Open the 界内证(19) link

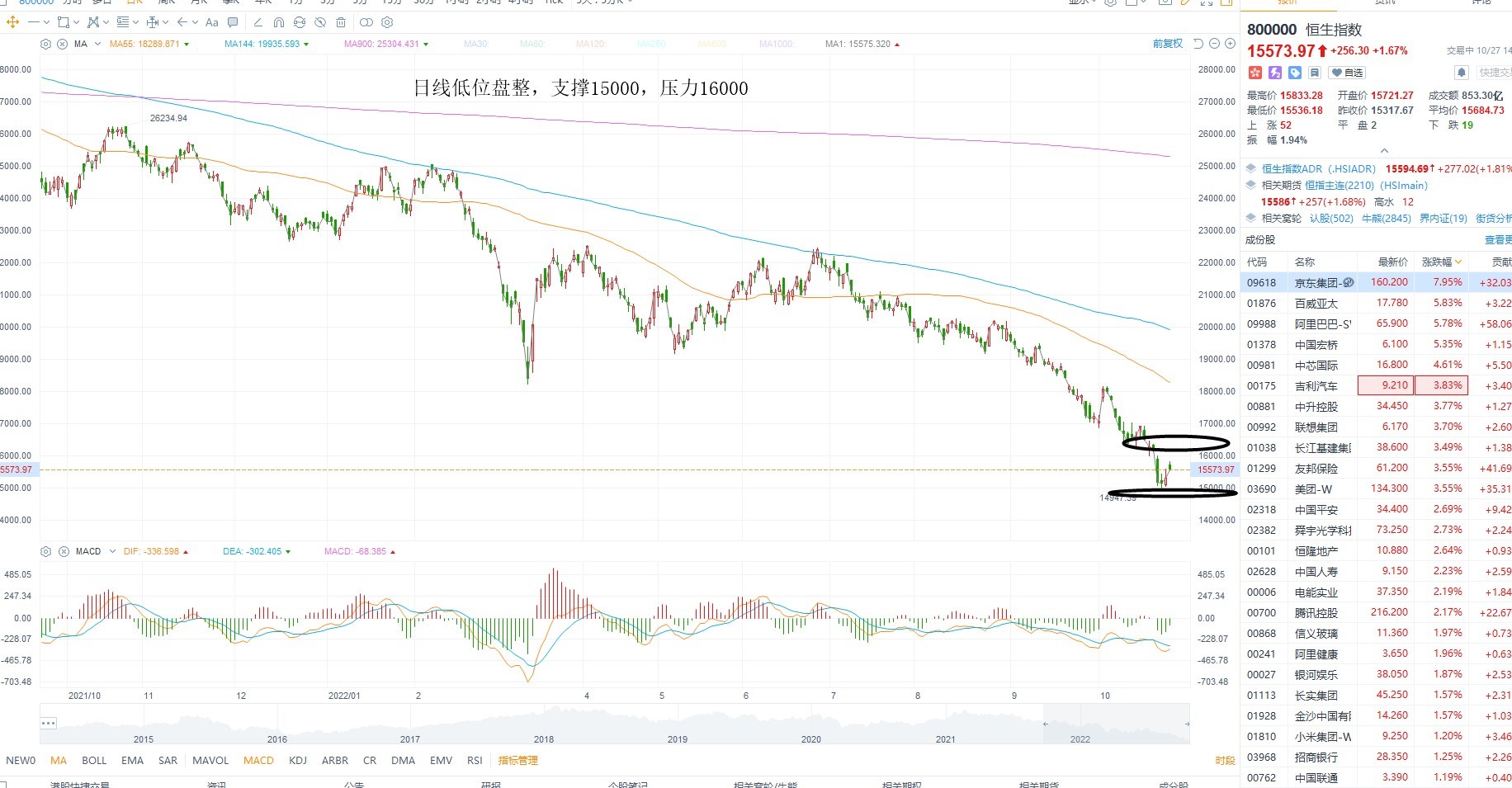click(1443, 219)
